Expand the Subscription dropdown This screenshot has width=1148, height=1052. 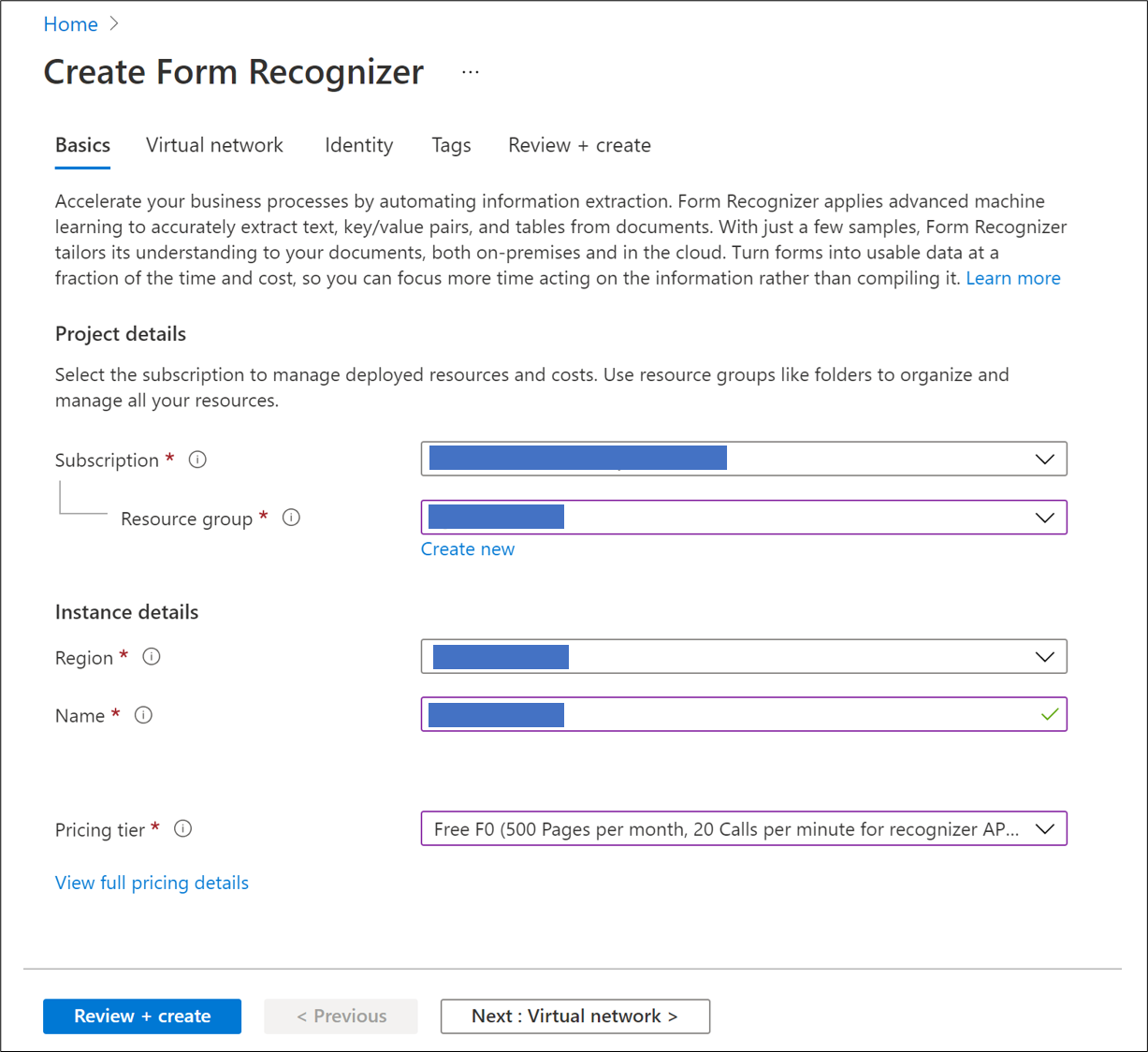(x=1044, y=460)
